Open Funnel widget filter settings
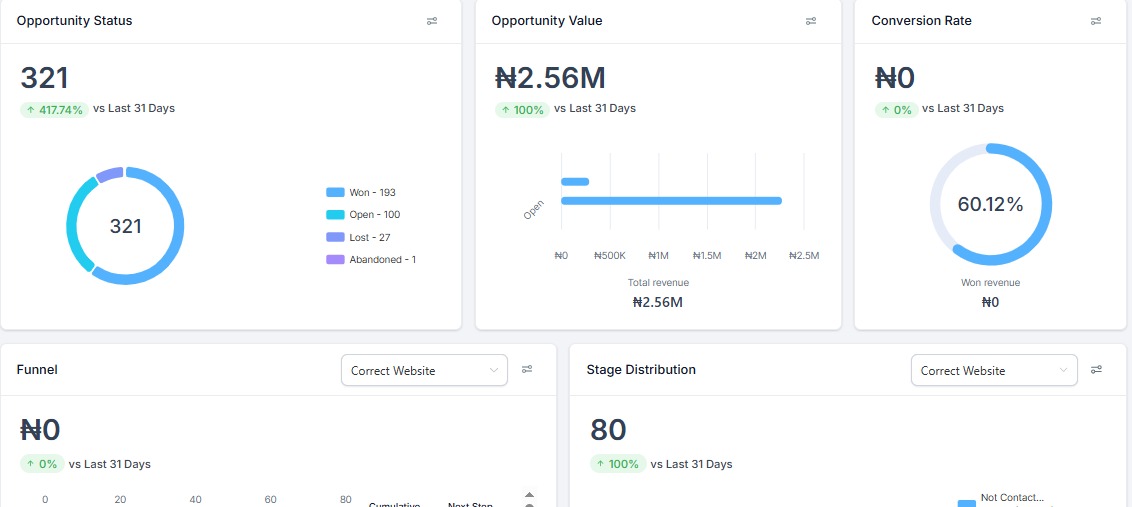 click(x=527, y=370)
